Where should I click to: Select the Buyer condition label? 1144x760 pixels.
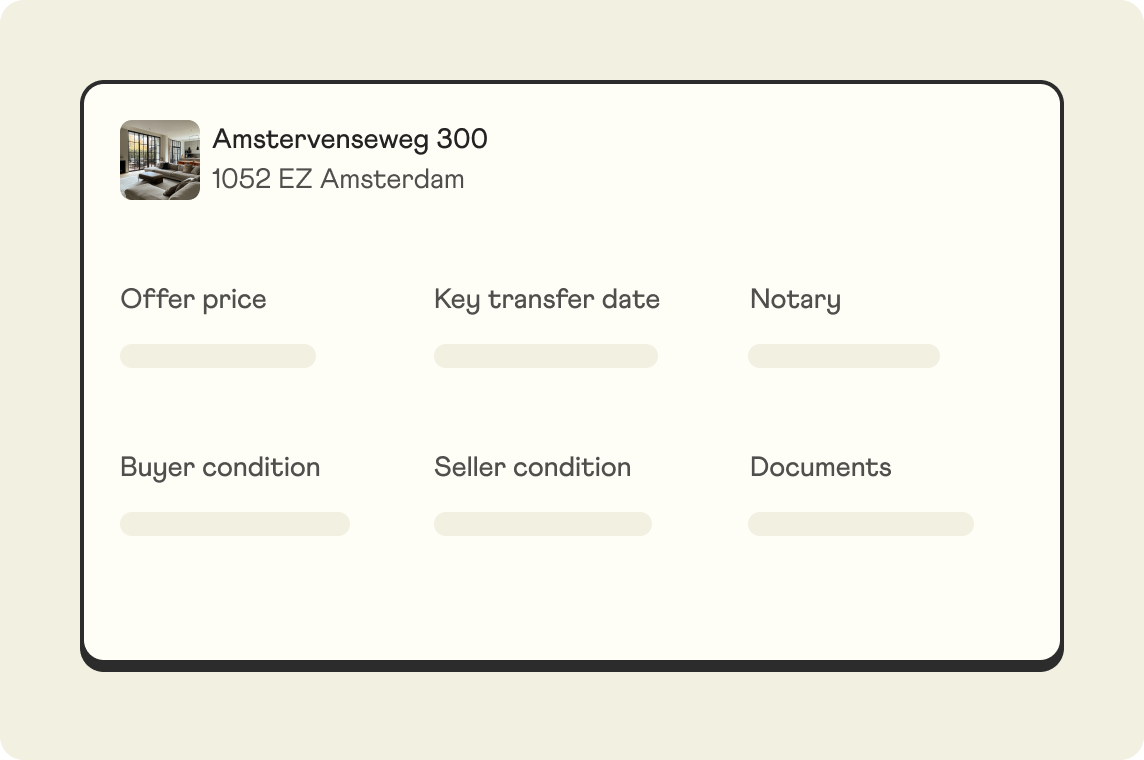220,467
